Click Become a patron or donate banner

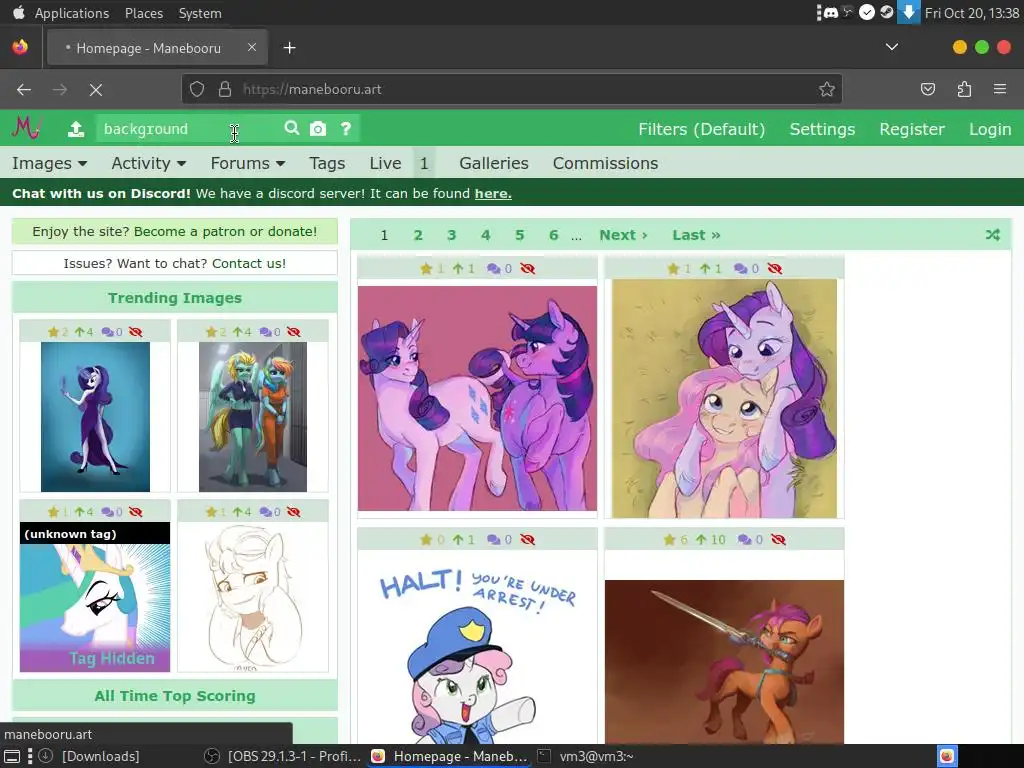[174, 231]
